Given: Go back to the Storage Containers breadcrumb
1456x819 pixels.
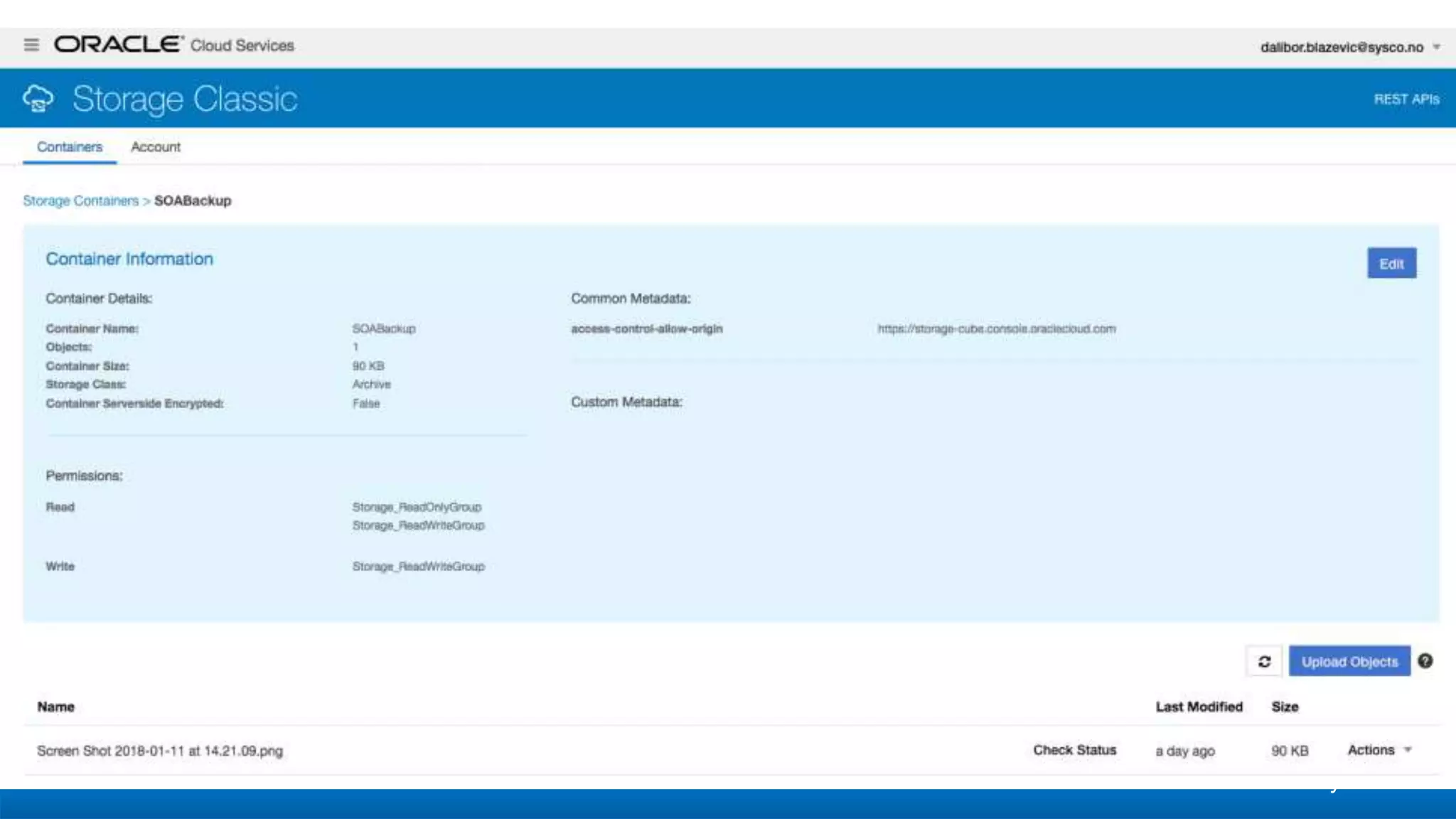Looking at the screenshot, I should (81, 200).
